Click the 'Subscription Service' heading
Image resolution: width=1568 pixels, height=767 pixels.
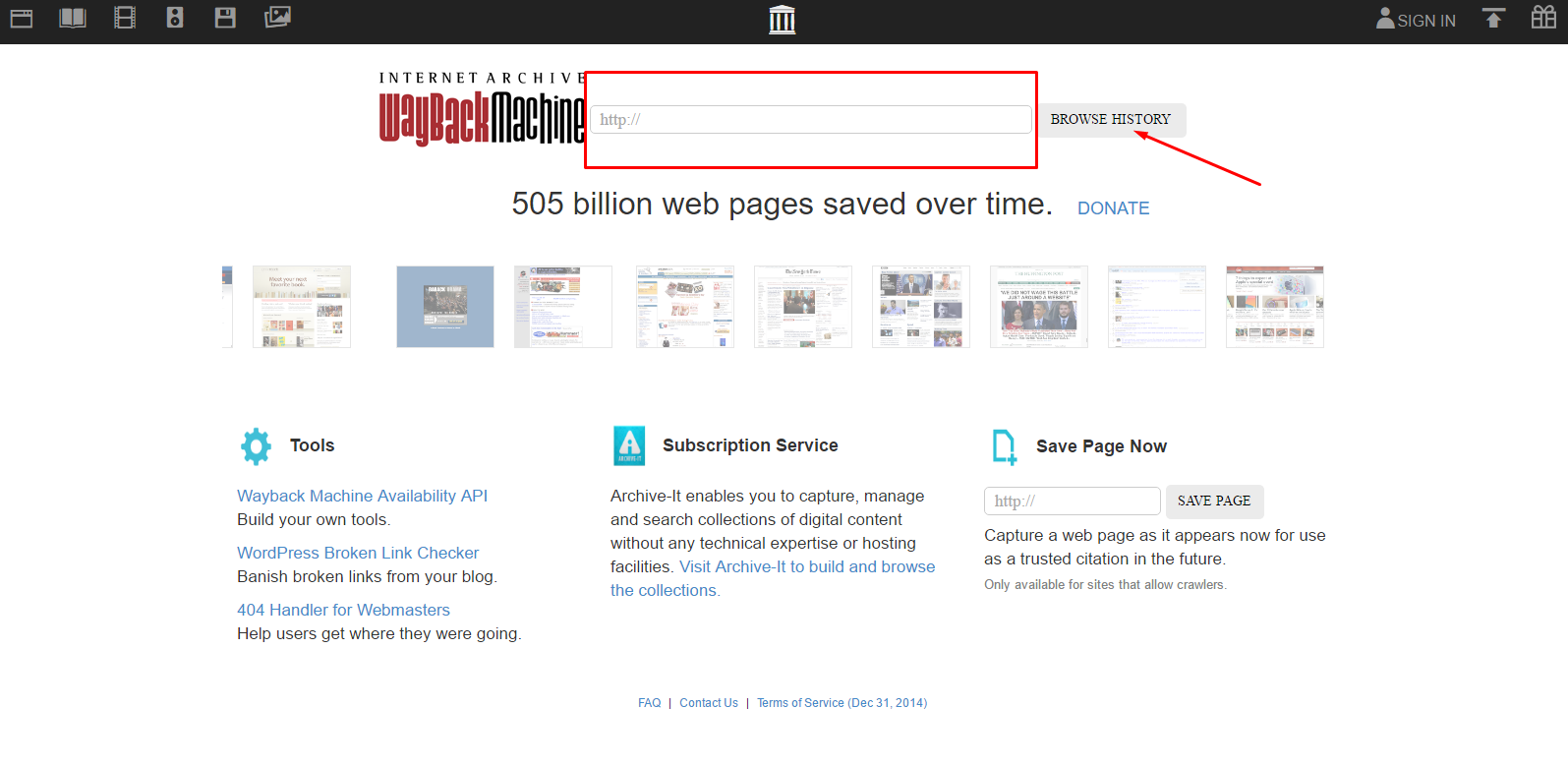pyautogui.click(x=750, y=445)
